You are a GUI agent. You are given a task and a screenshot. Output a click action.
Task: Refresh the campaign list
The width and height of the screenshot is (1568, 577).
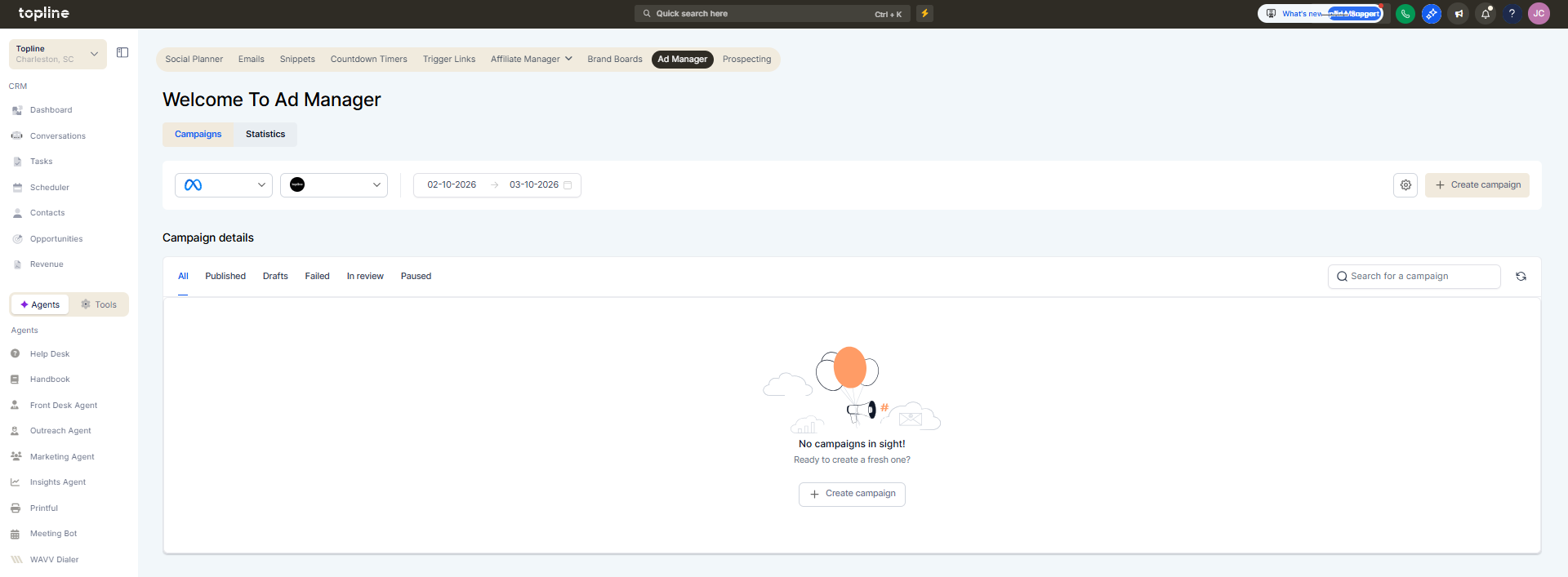click(x=1521, y=277)
